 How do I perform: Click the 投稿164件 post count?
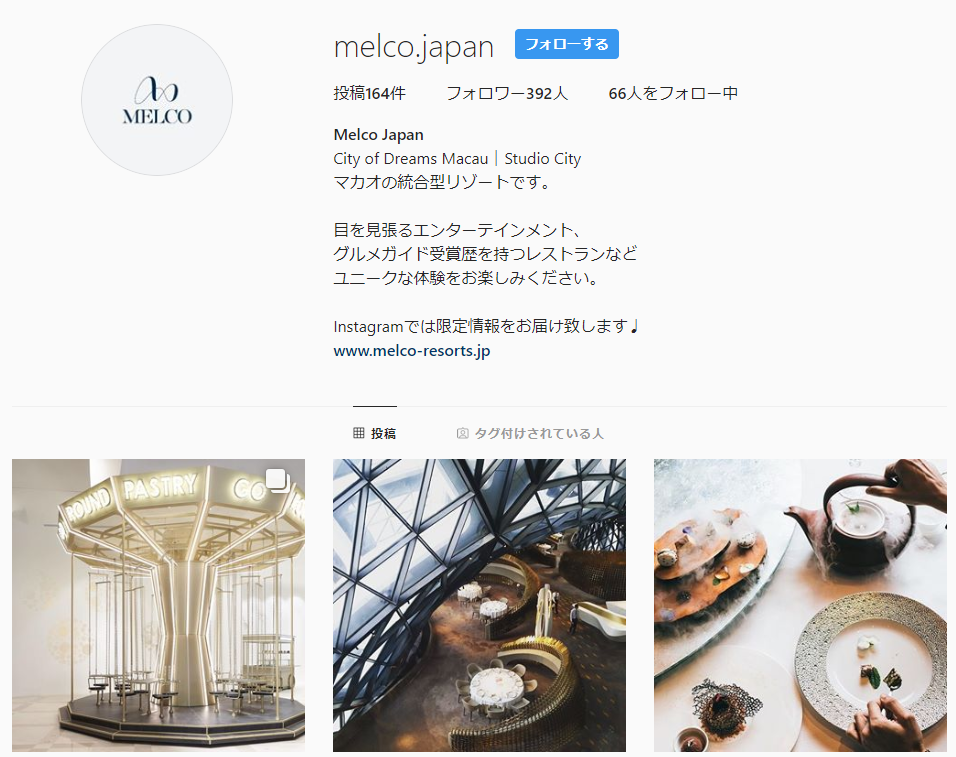369,93
